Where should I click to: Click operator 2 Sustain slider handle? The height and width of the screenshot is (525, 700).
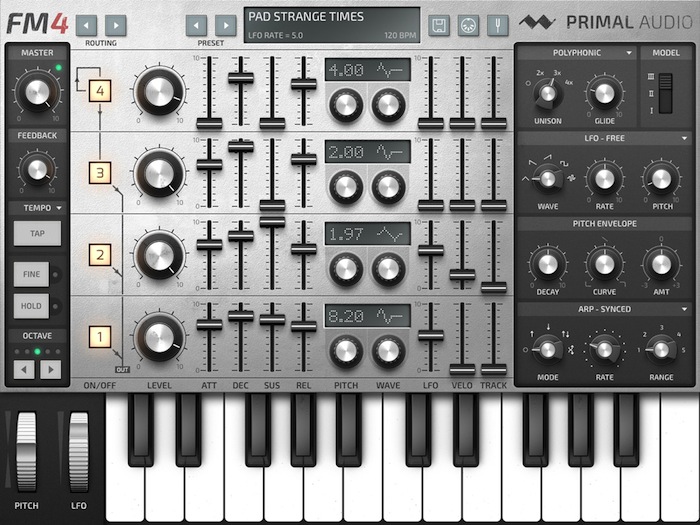pos(272,222)
